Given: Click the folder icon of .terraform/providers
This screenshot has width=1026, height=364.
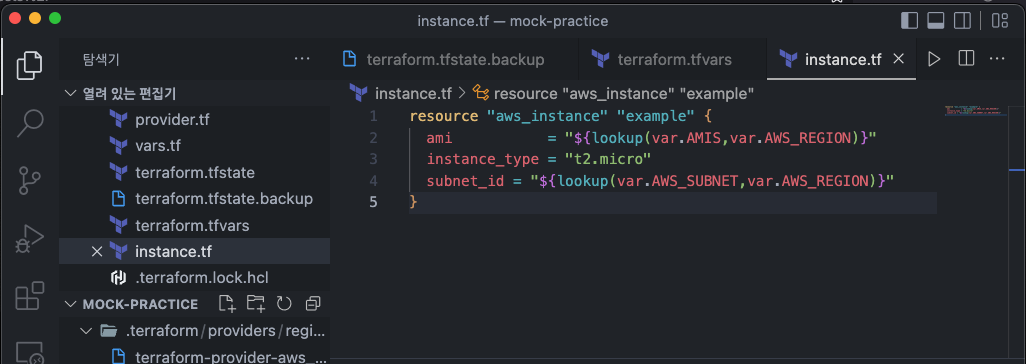Looking at the screenshot, I should pyautogui.click(x=108, y=331).
